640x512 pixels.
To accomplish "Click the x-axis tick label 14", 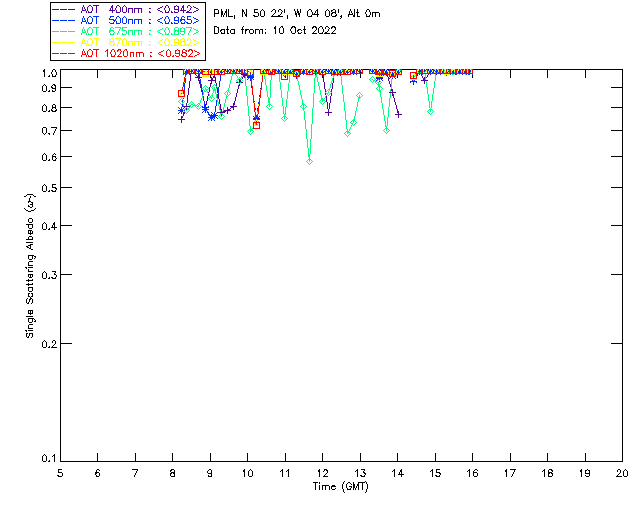I will coord(398,473).
